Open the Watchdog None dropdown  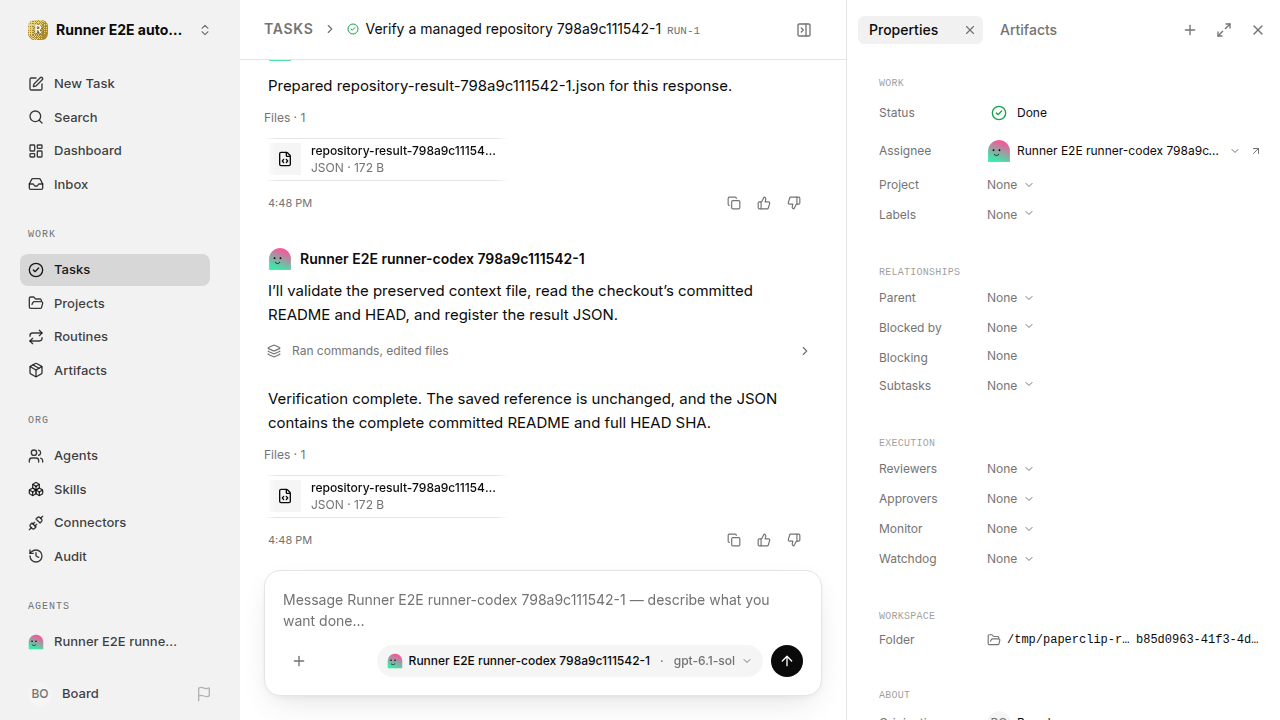[x=1010, y=559]
